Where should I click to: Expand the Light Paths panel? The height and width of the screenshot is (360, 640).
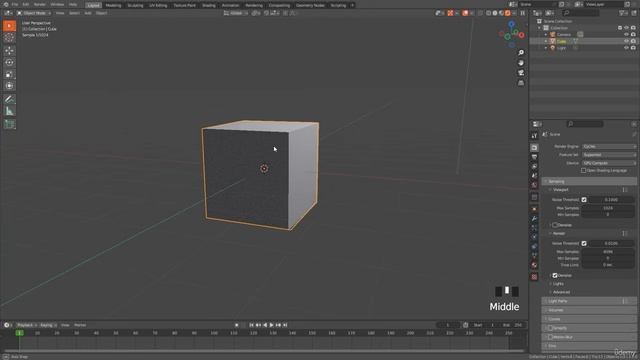click(589, 301)
